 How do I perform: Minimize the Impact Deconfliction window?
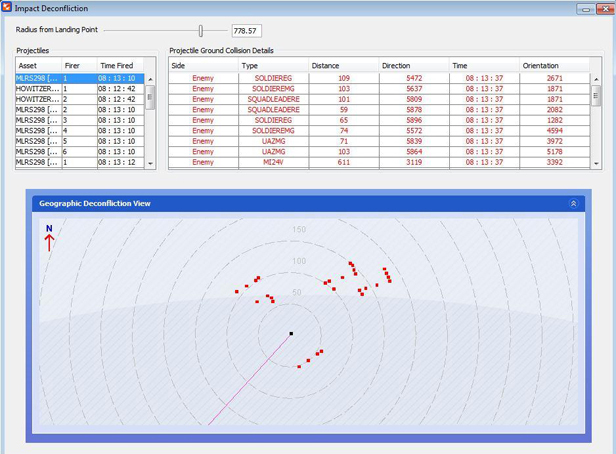point(585,9)
